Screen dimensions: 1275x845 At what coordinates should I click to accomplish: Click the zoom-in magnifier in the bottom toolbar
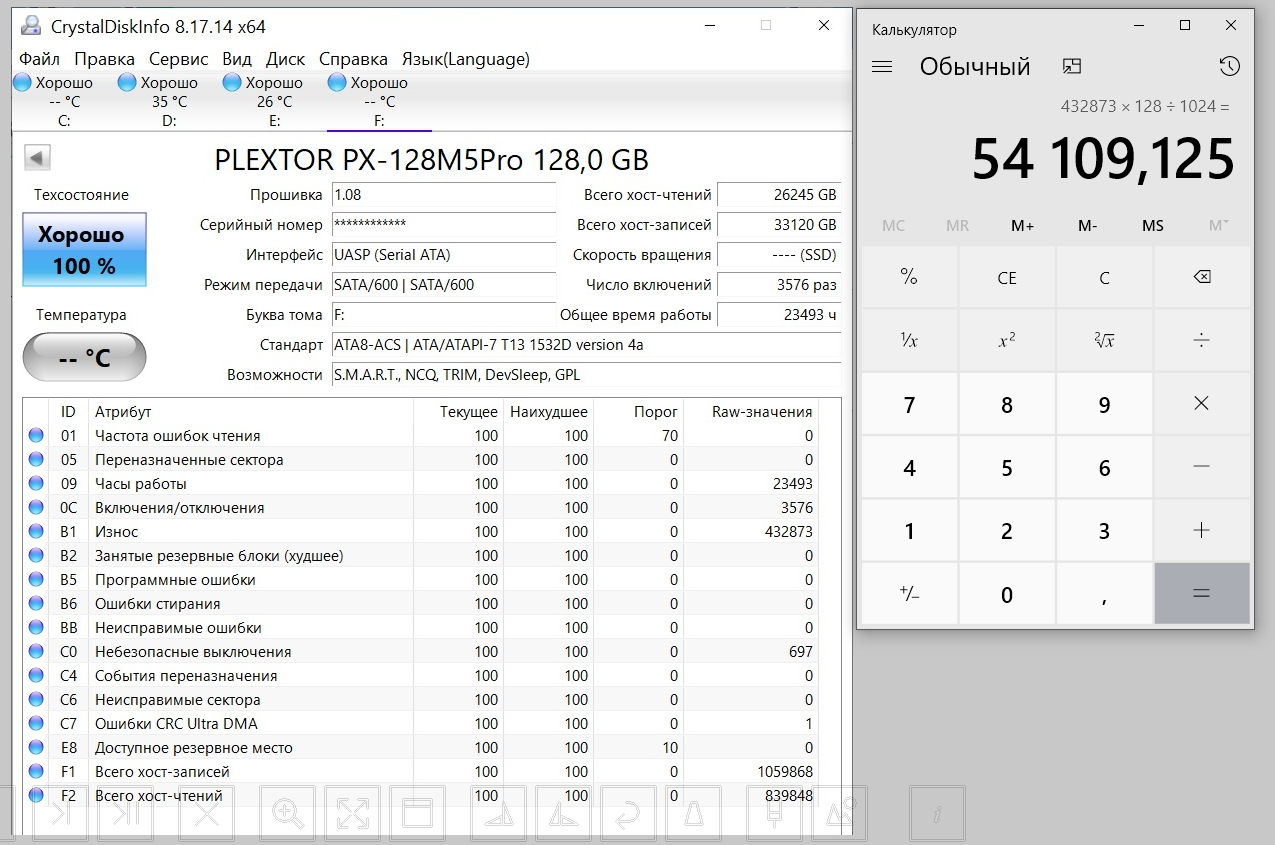288,813
